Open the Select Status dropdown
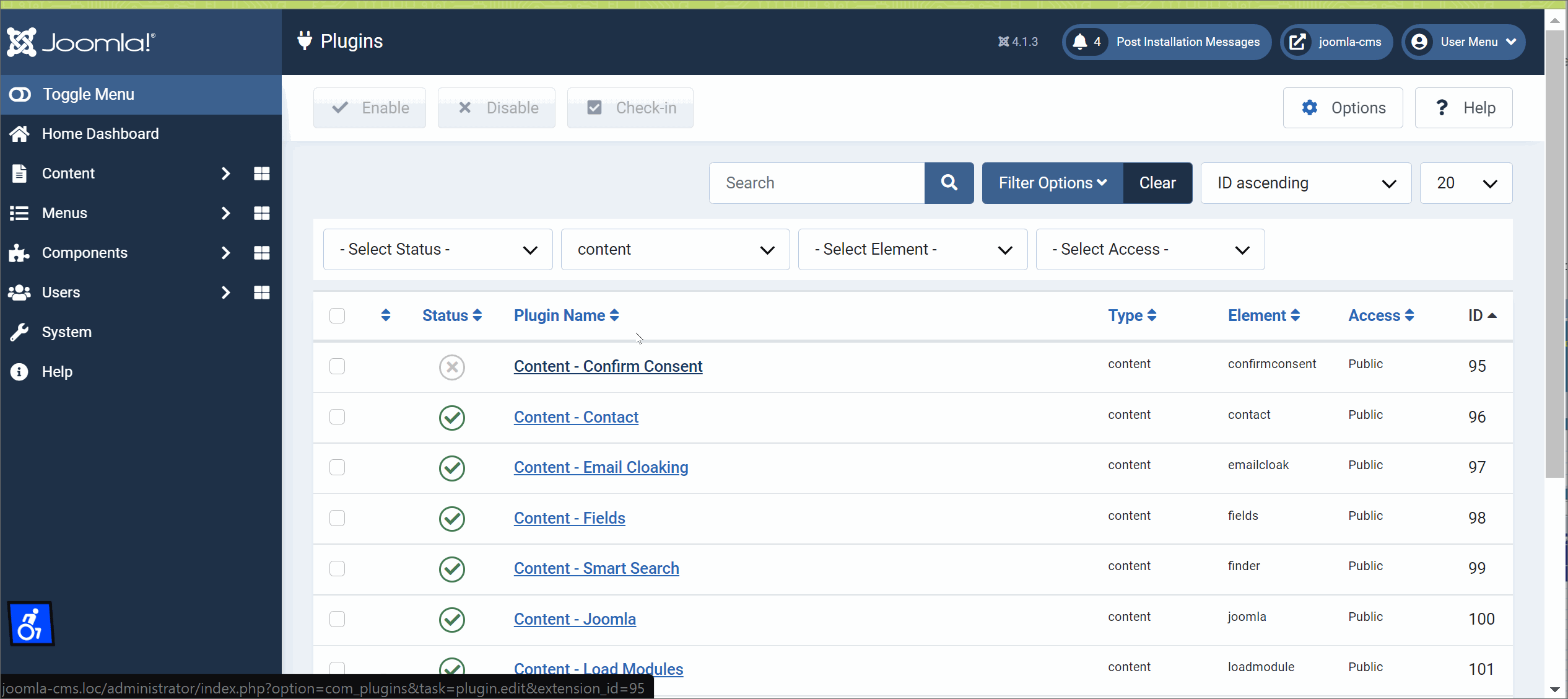The height and width of the screenshot is (699, 1568). click(437, 249)
